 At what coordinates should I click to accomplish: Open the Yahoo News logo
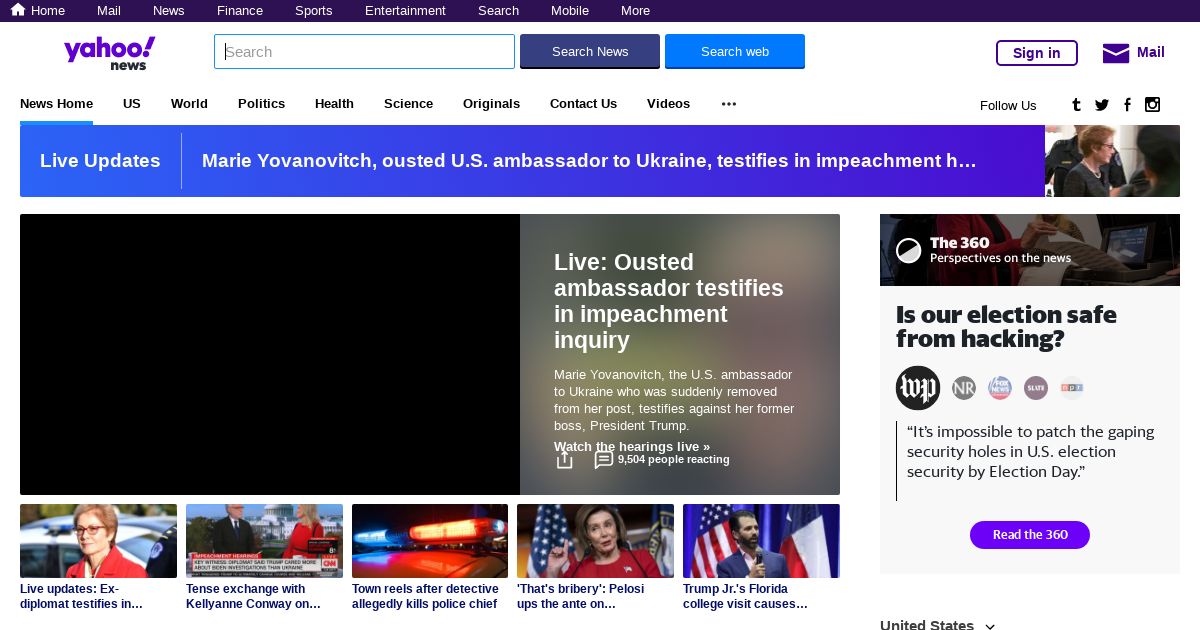[x=110, y=53]
